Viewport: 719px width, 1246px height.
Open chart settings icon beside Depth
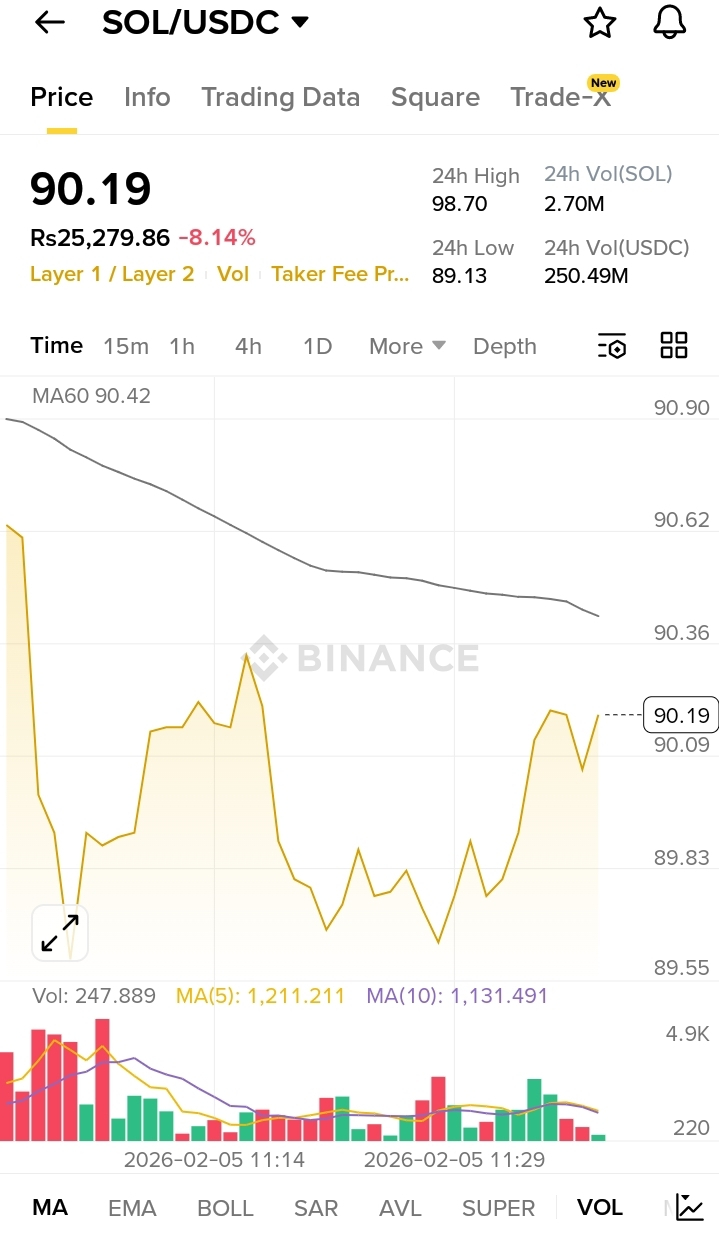point(612,346)
